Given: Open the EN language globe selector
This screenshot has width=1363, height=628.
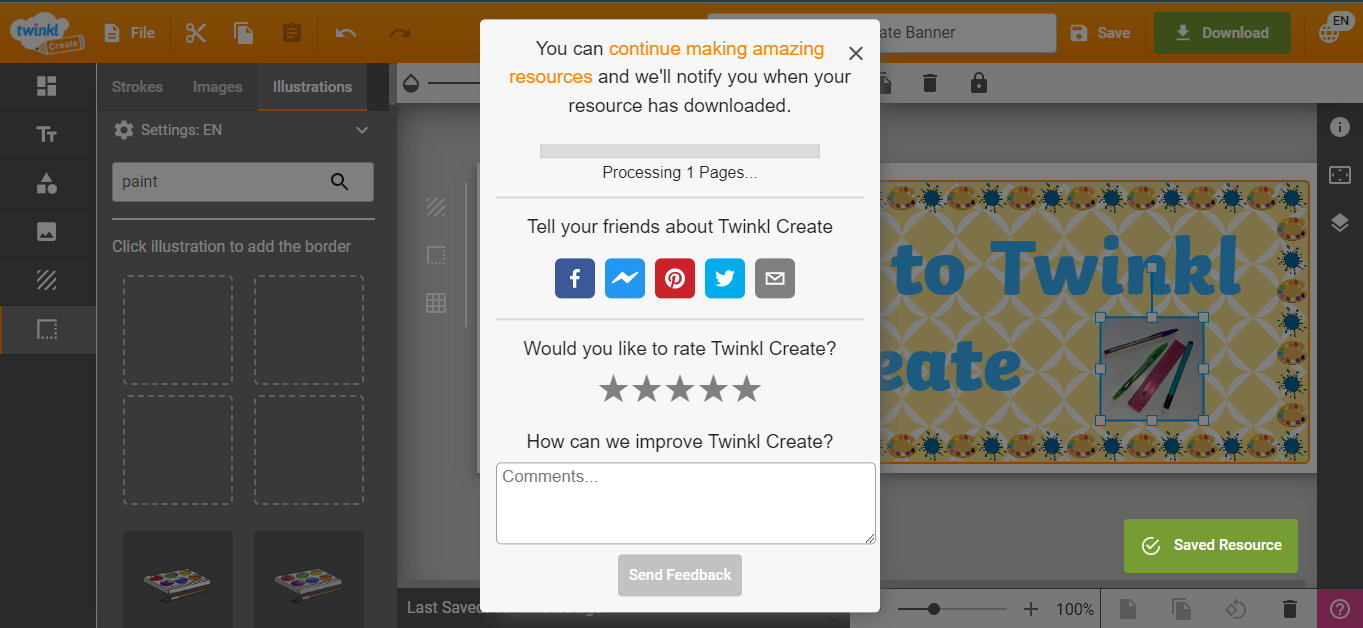Looking at the screenshot, I should (1332, 31).
